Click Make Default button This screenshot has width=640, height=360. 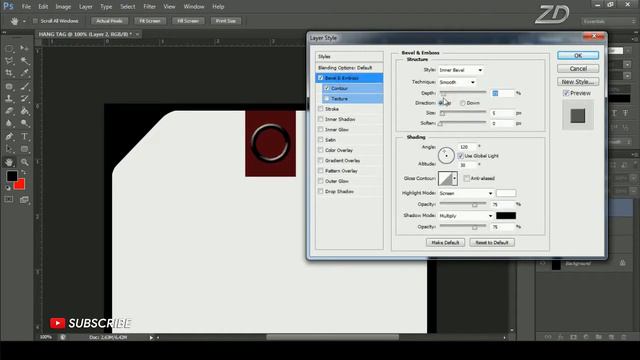tap(445, 242)
